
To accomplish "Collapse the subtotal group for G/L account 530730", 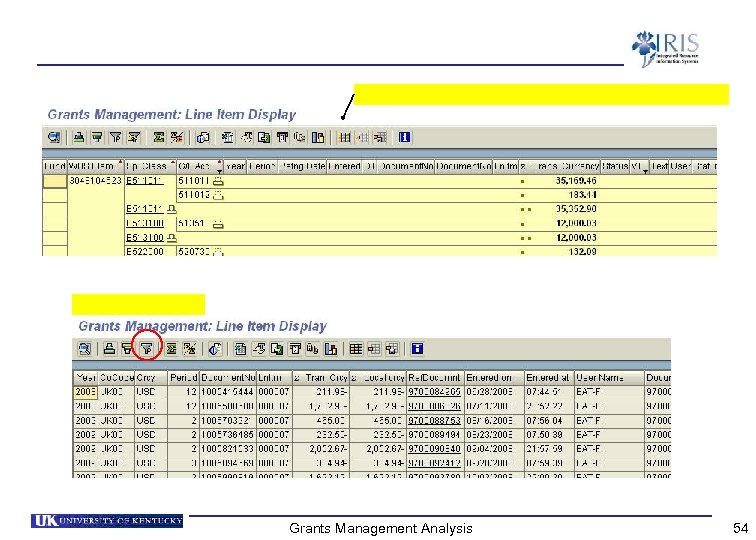I will point(218,251).
